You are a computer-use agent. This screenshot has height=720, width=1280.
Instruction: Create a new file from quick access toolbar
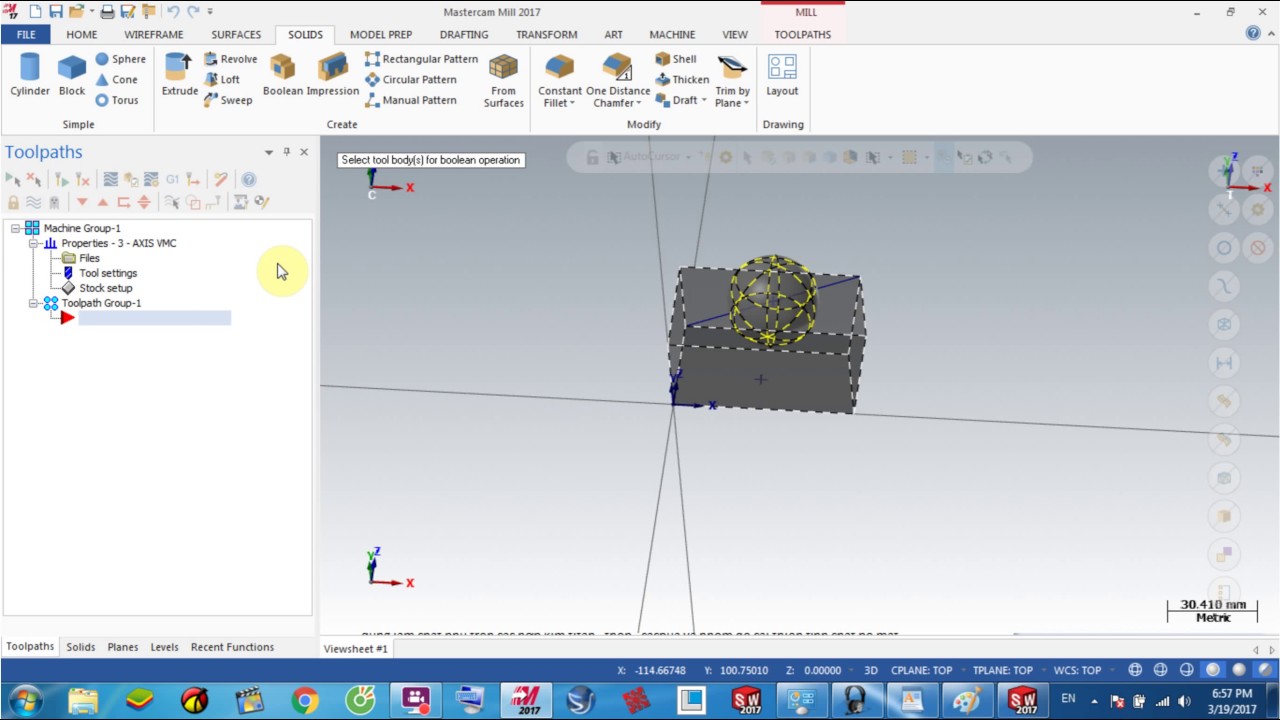coord(35,12)
